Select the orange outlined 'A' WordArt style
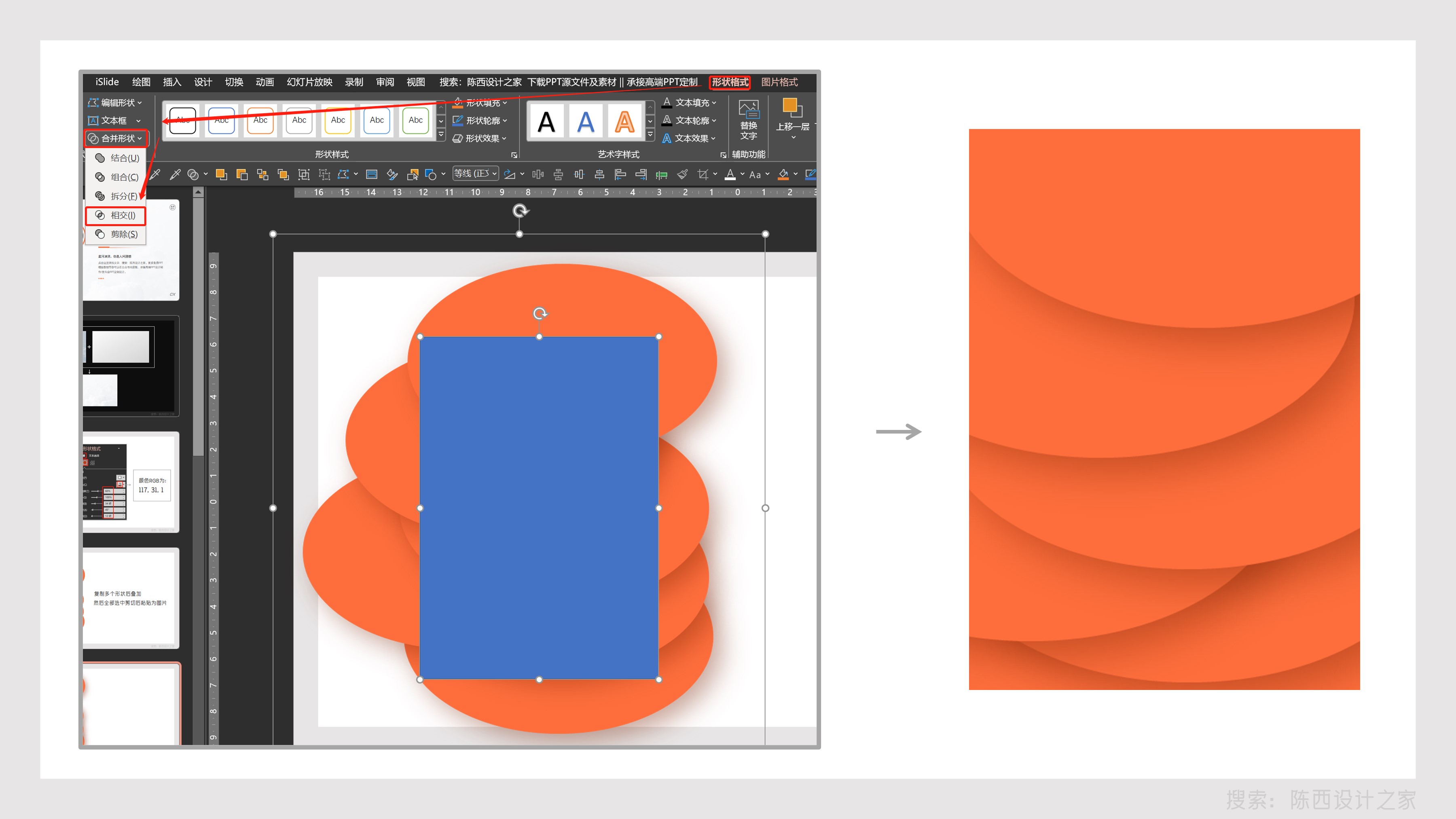 [624, 121]
